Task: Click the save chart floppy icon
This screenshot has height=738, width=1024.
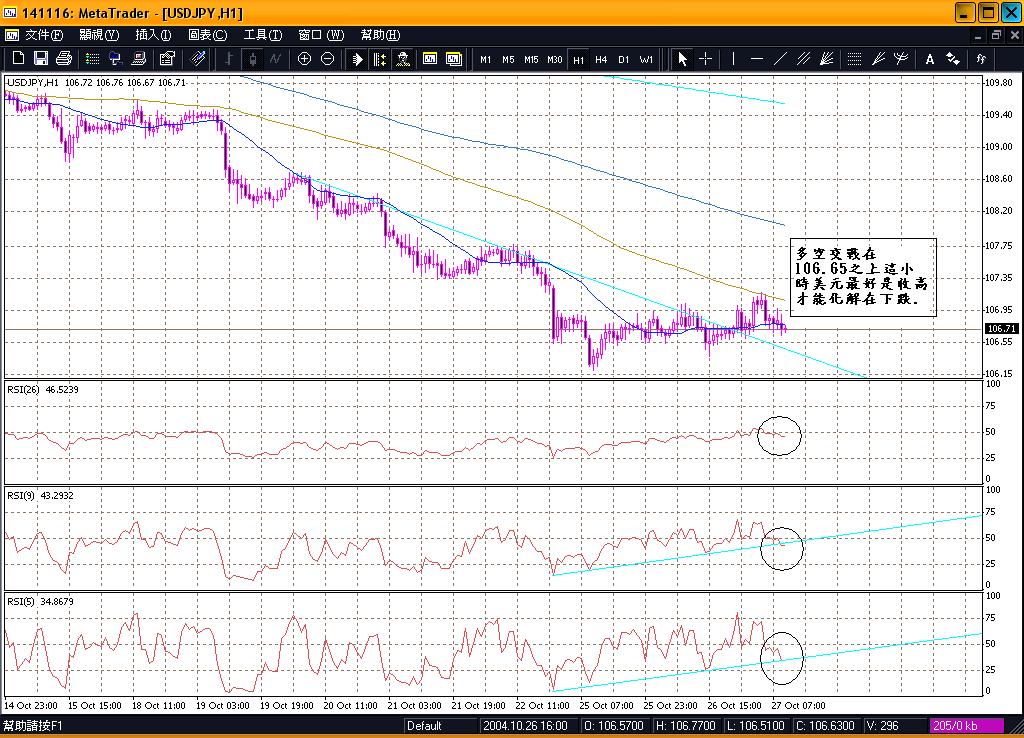Action: click(x=40, y=59)
